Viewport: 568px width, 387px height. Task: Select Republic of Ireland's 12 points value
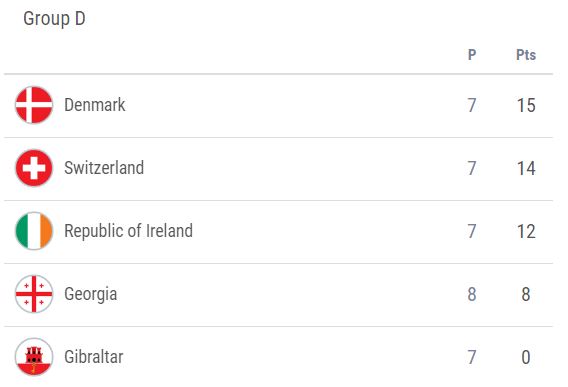(x=526, y=232)
